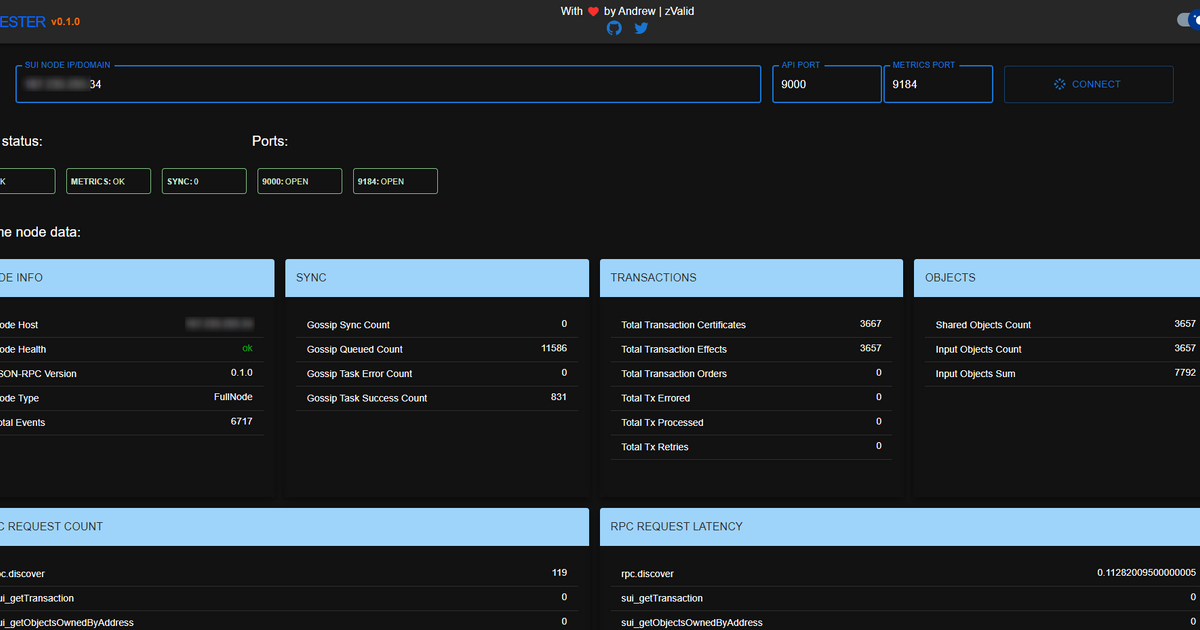Click the total events value 6717
The image size is (1200, 630).
coord(241,421)
